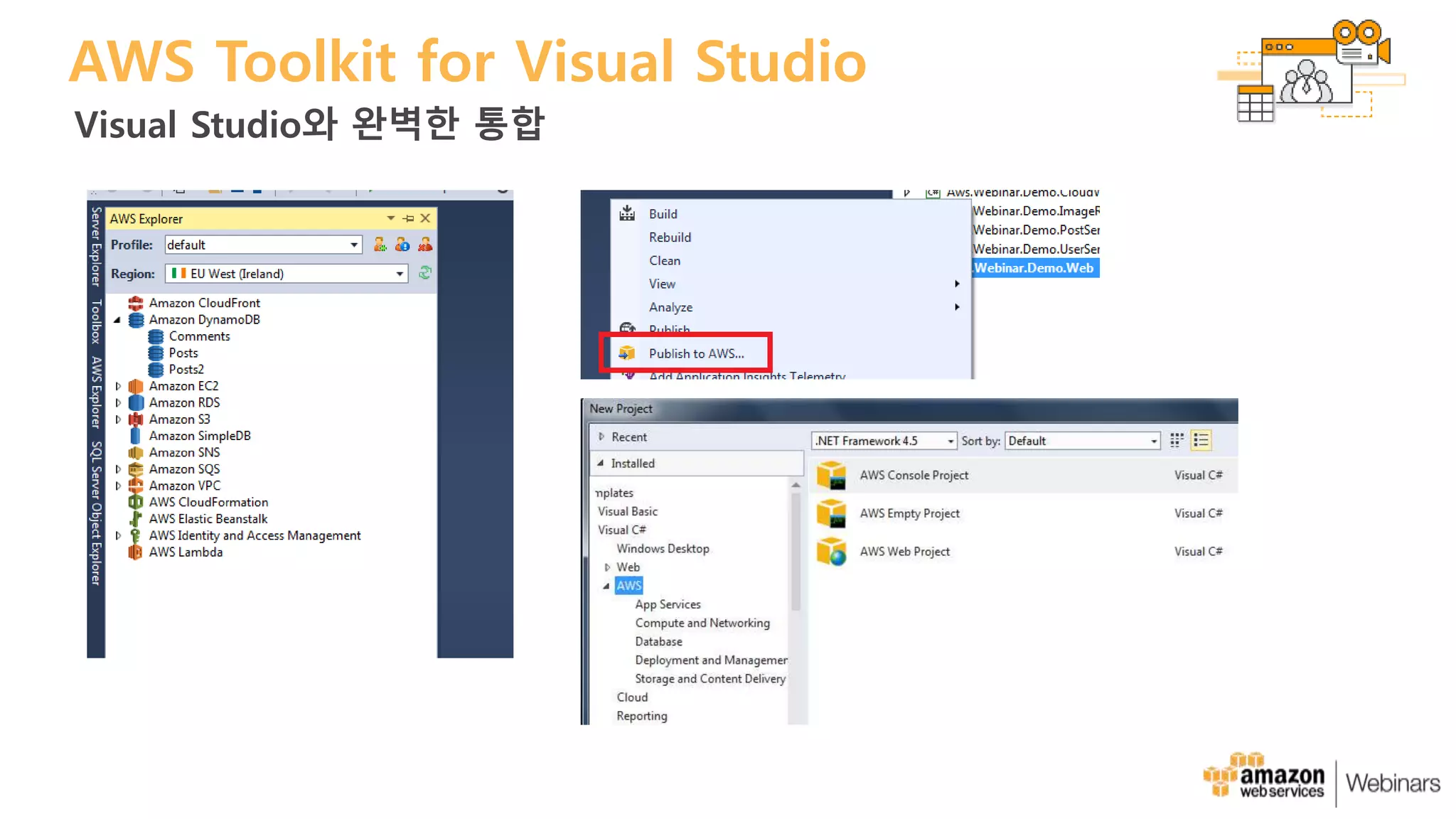
Task: Expand Recent in New Project dialog
Action: [x=601, y=437]
